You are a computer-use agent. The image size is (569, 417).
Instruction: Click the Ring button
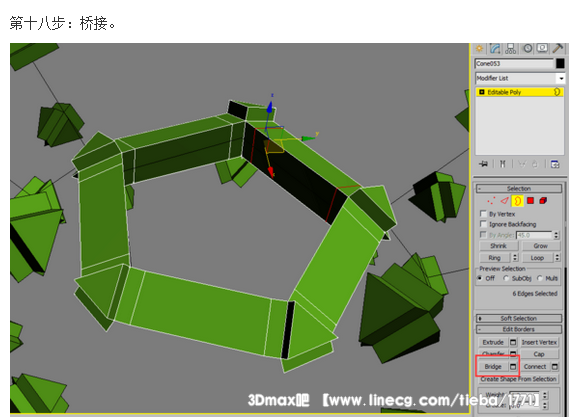click(495, 258)
